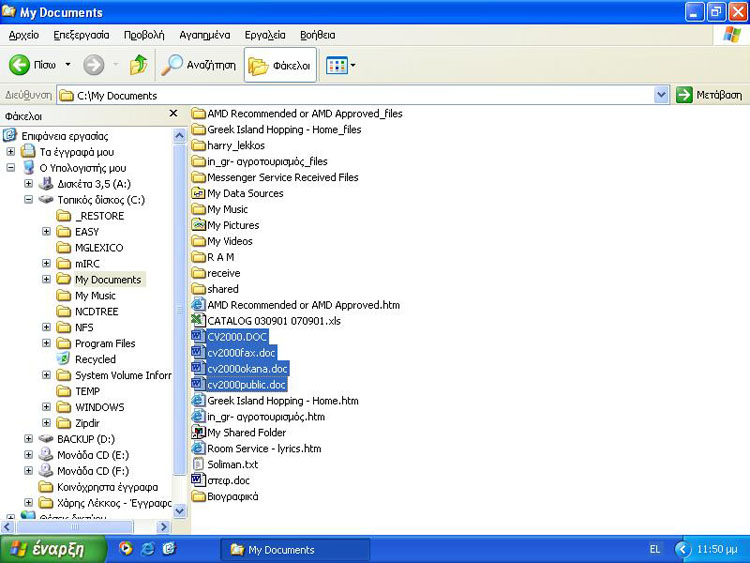Expand the Program Files folder node
Image resolution: width=750 pixels, height=563 pixels.
[x=46, y=343]
